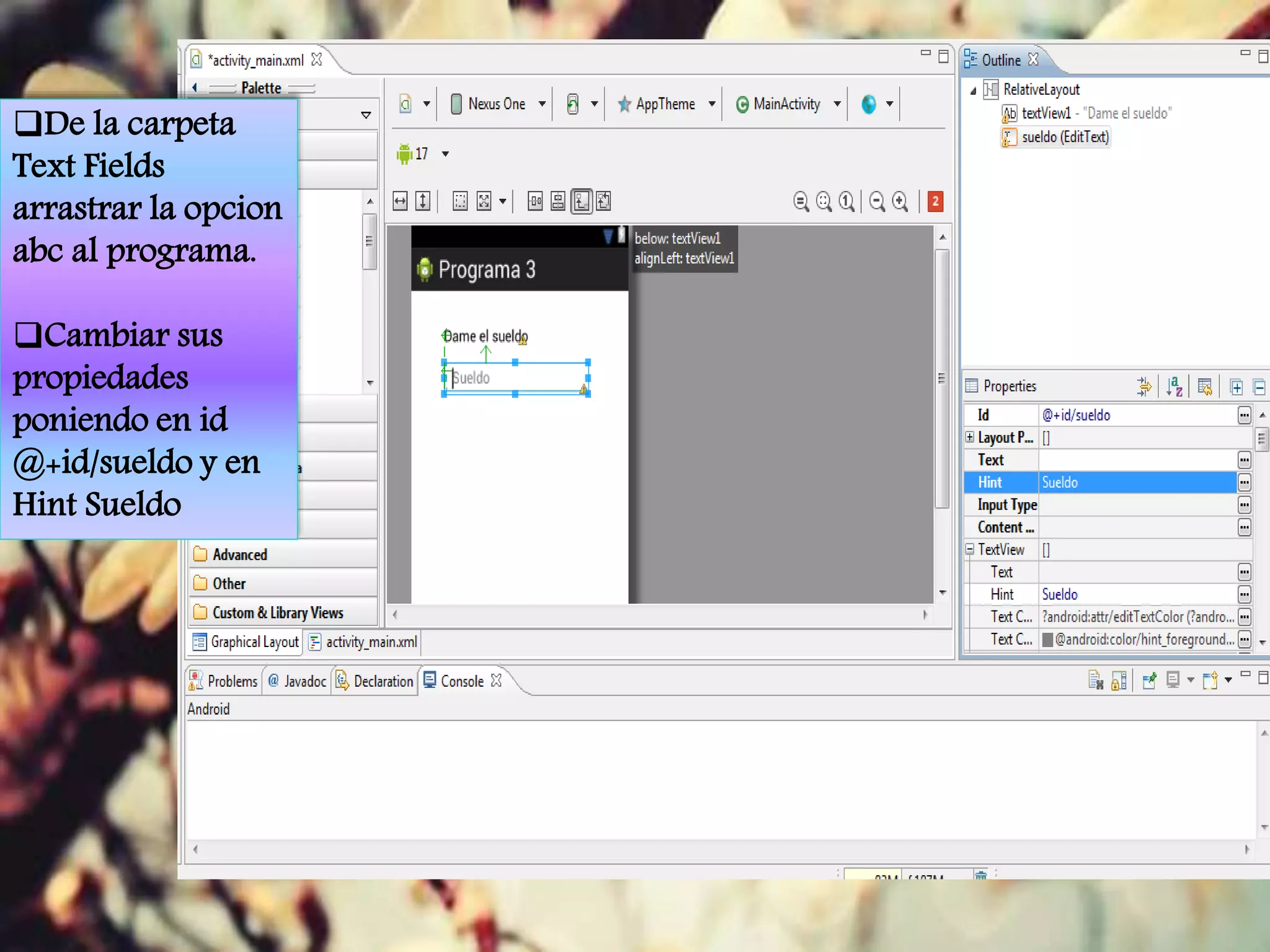Screen dimensions: 1270x952
Task: Open the Advanced palette folder
Action: pos(239,555)
